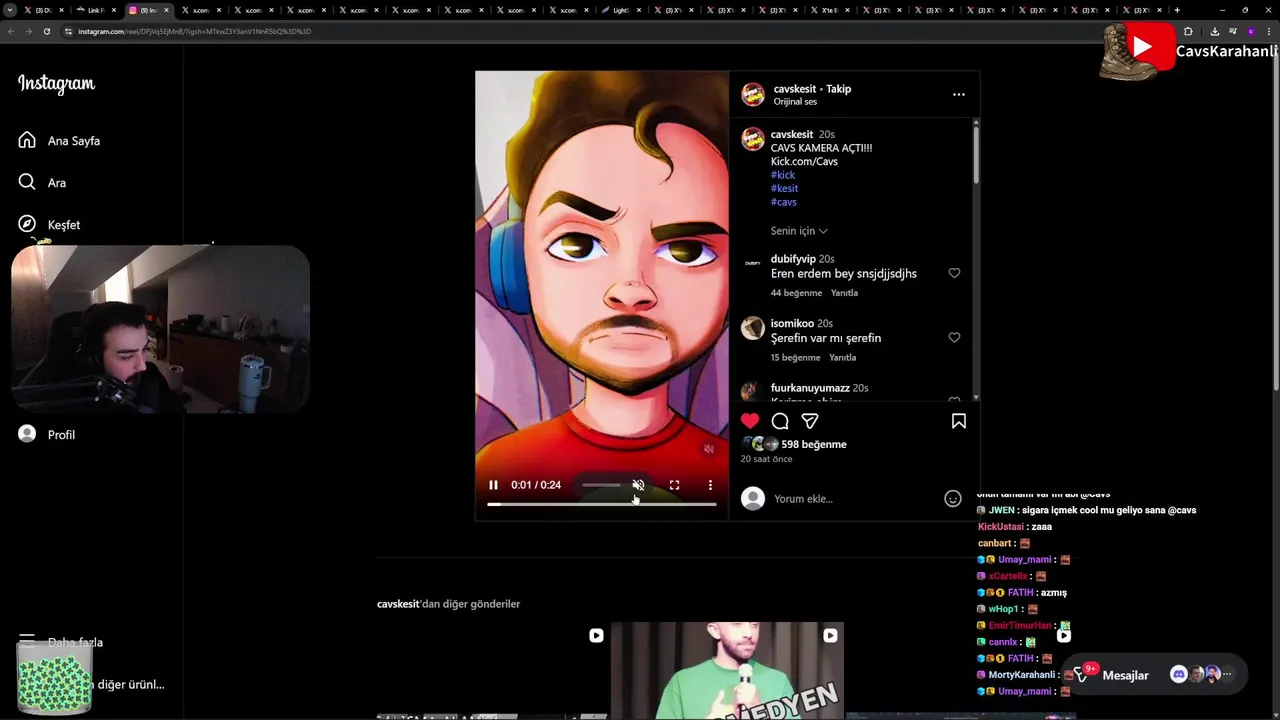1280x720 pixels.
Task: Click comments panel scrollbar
Action: click(x=976, y=155)
